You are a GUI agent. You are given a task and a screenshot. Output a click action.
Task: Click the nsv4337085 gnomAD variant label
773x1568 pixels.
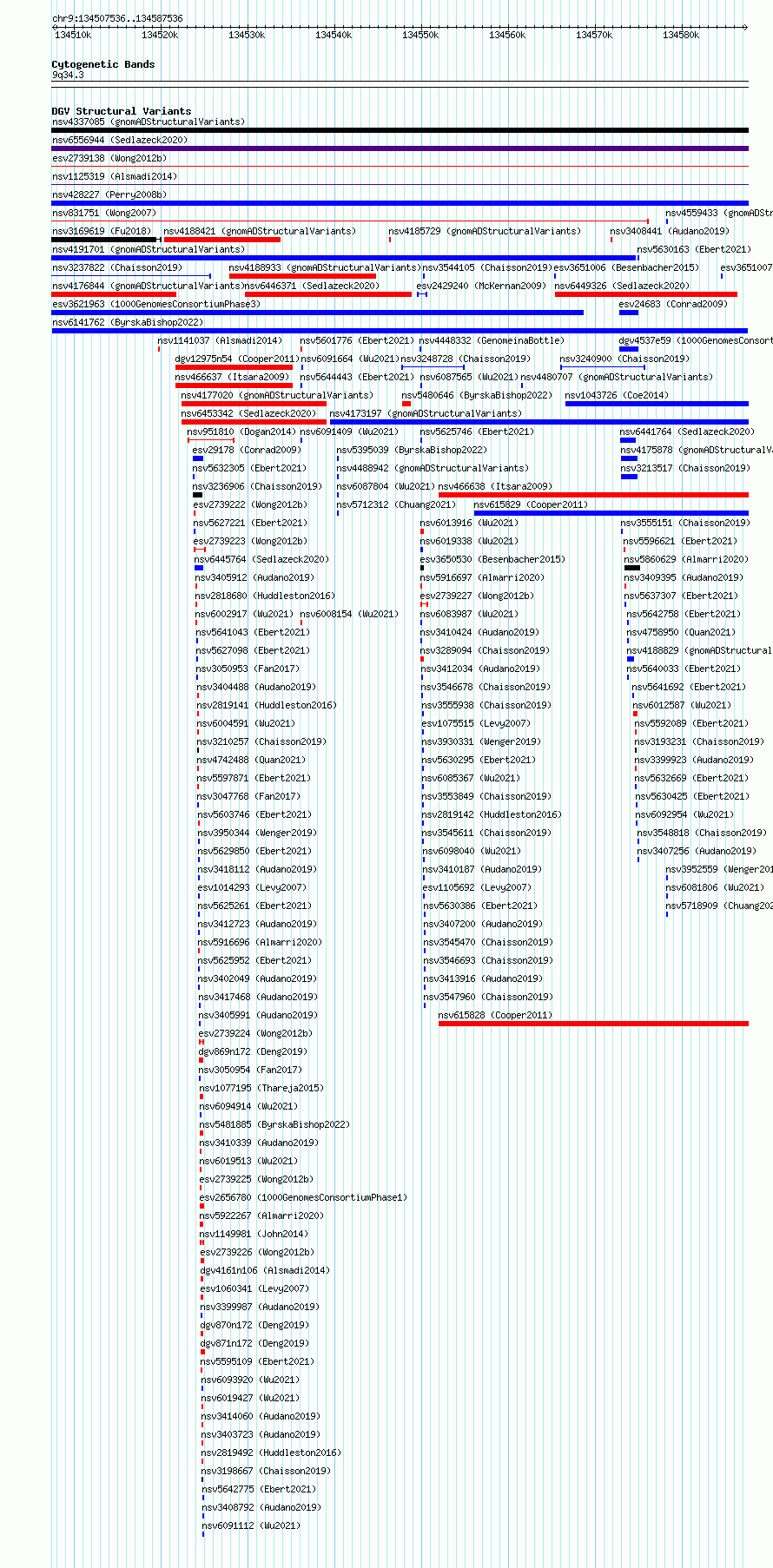149,122
